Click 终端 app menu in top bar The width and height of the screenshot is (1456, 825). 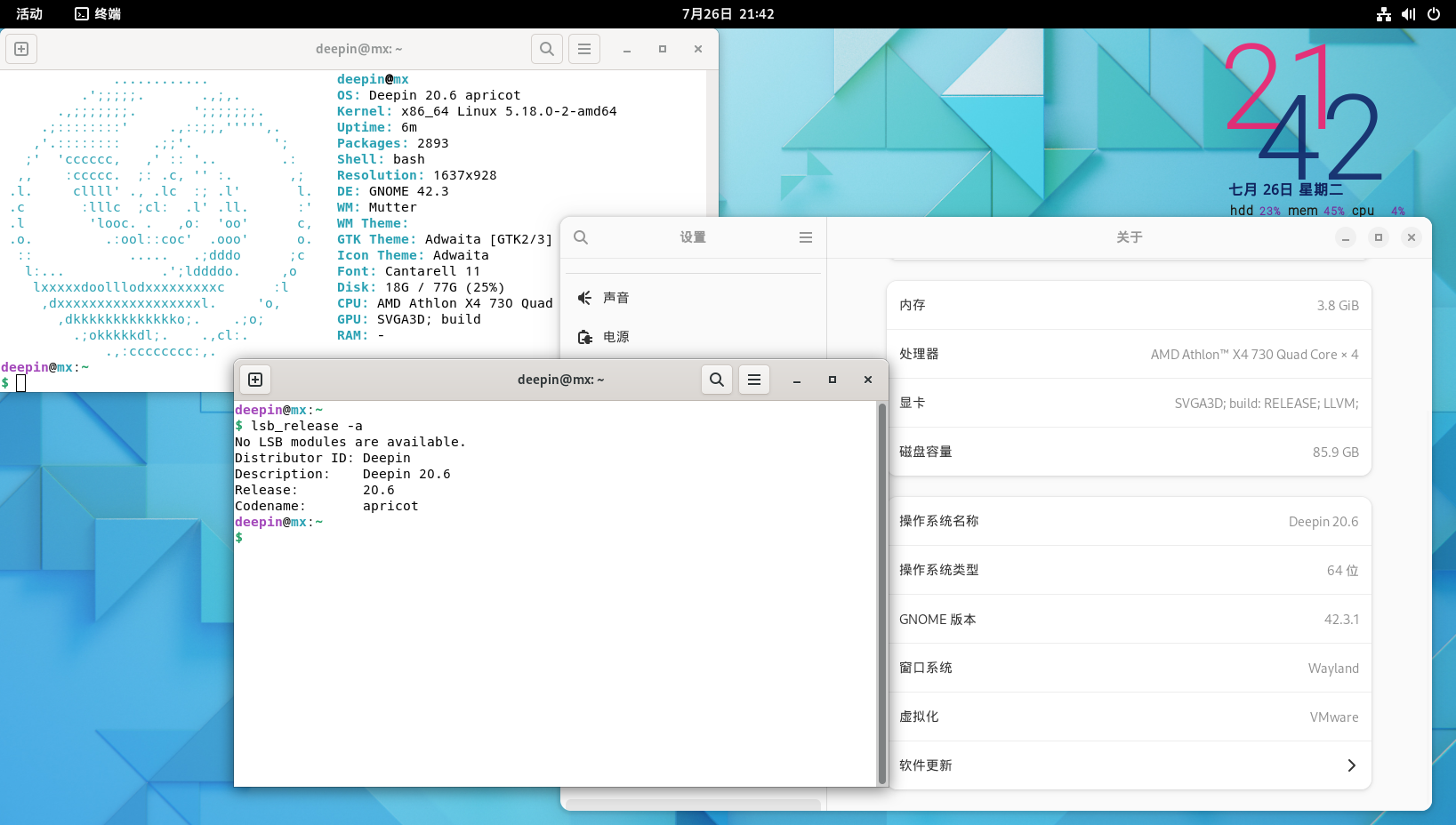click(x=98, y=14)
